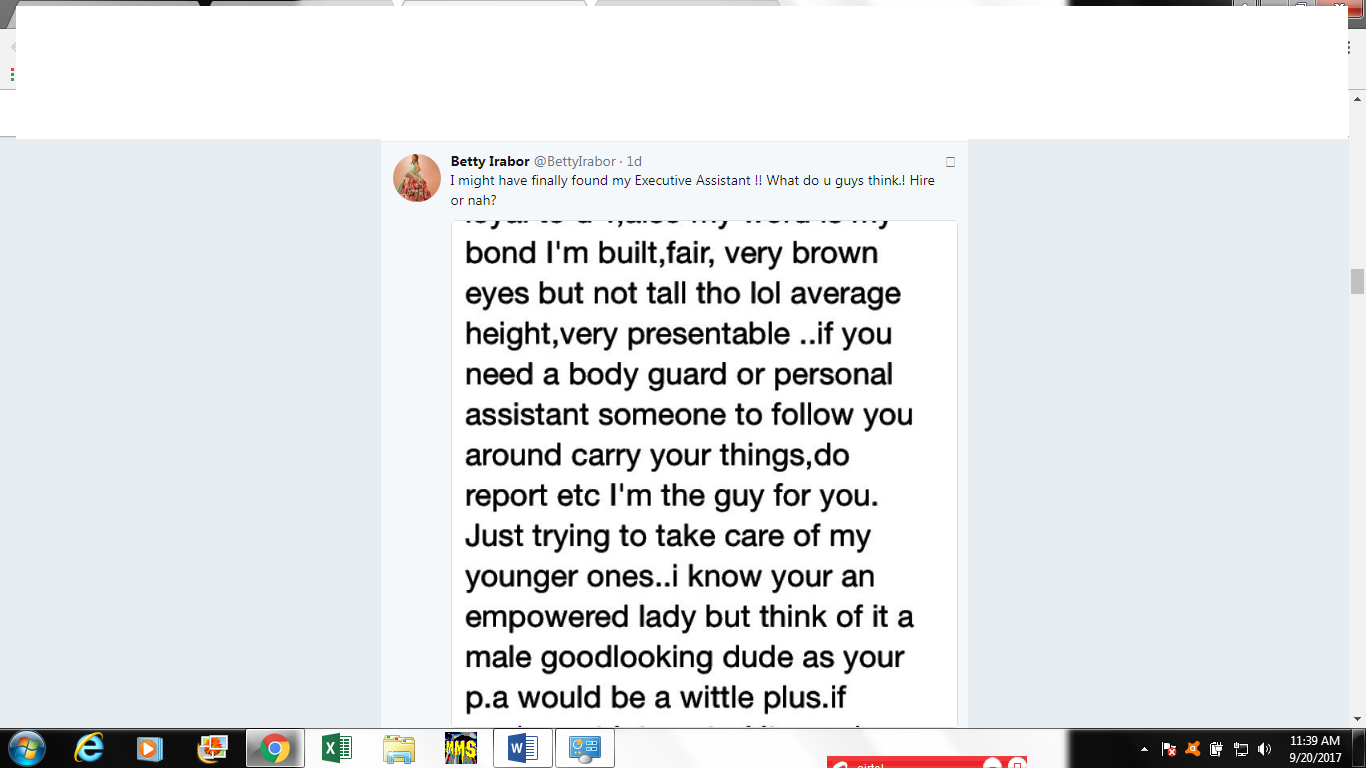View Betty Irabor's profile picture

pos(417,178)
